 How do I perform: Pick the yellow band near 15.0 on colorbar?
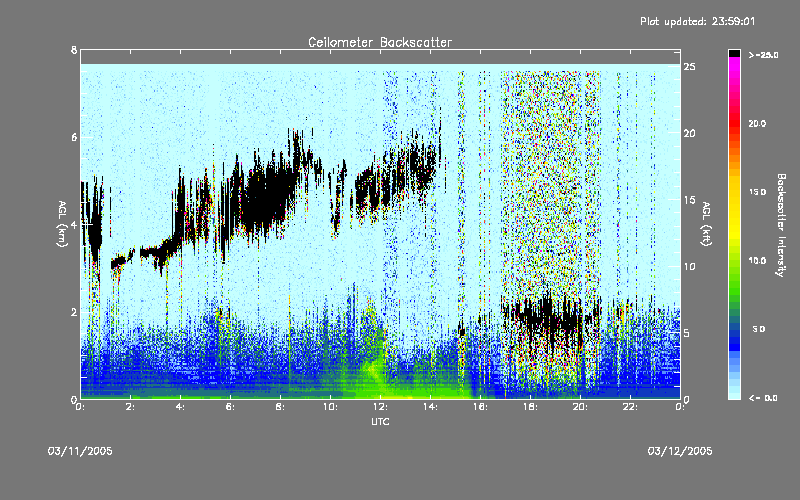(x=734, y=192)
